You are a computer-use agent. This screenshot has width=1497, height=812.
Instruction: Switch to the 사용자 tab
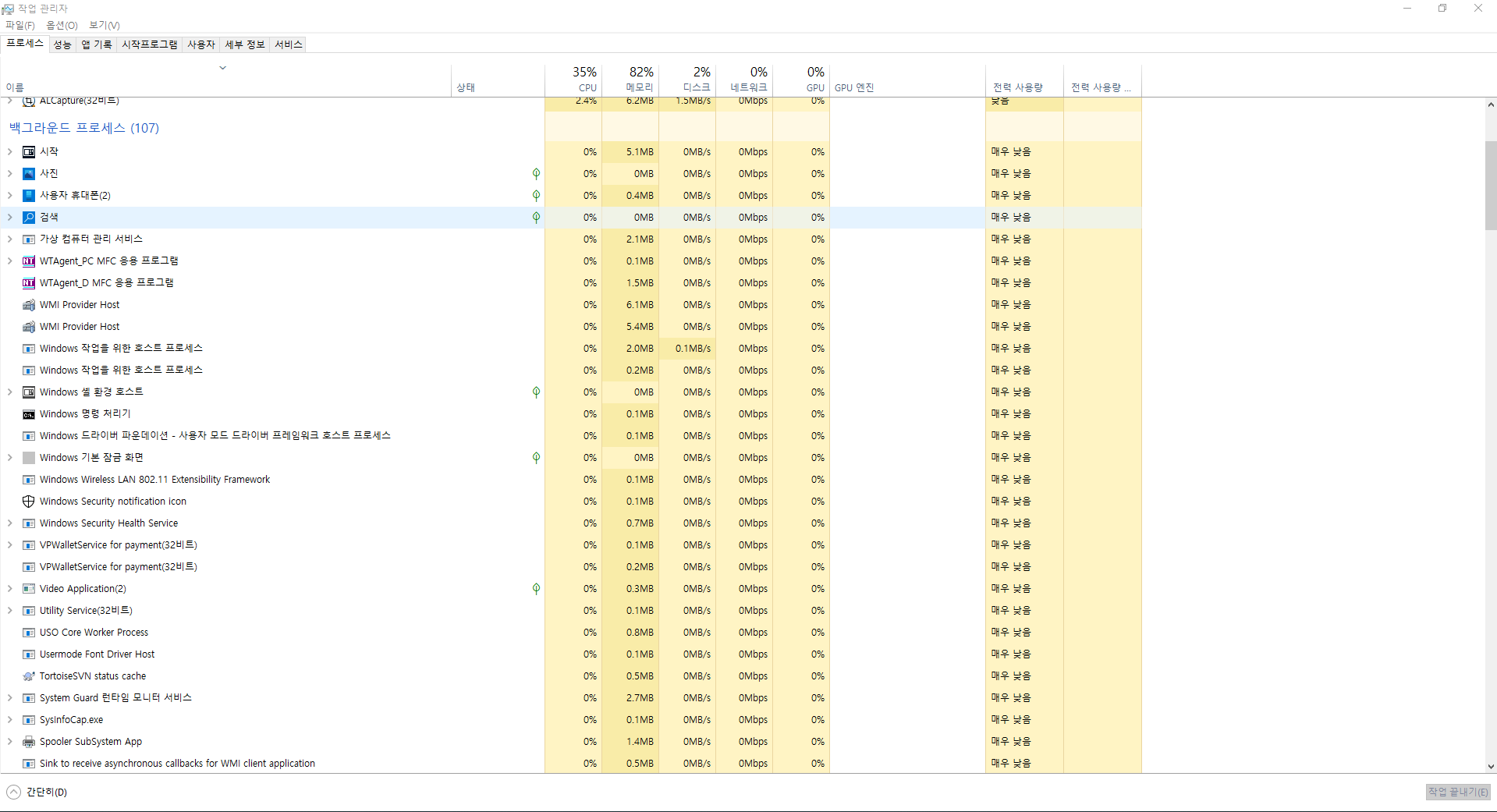pos(201,44)
